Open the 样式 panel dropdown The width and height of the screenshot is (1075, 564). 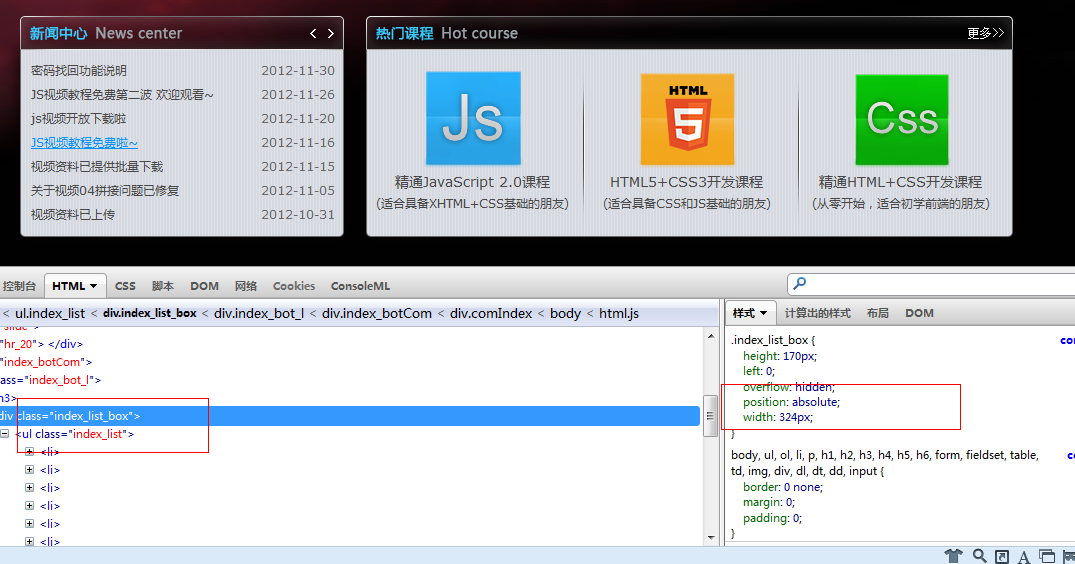(763, 313)
